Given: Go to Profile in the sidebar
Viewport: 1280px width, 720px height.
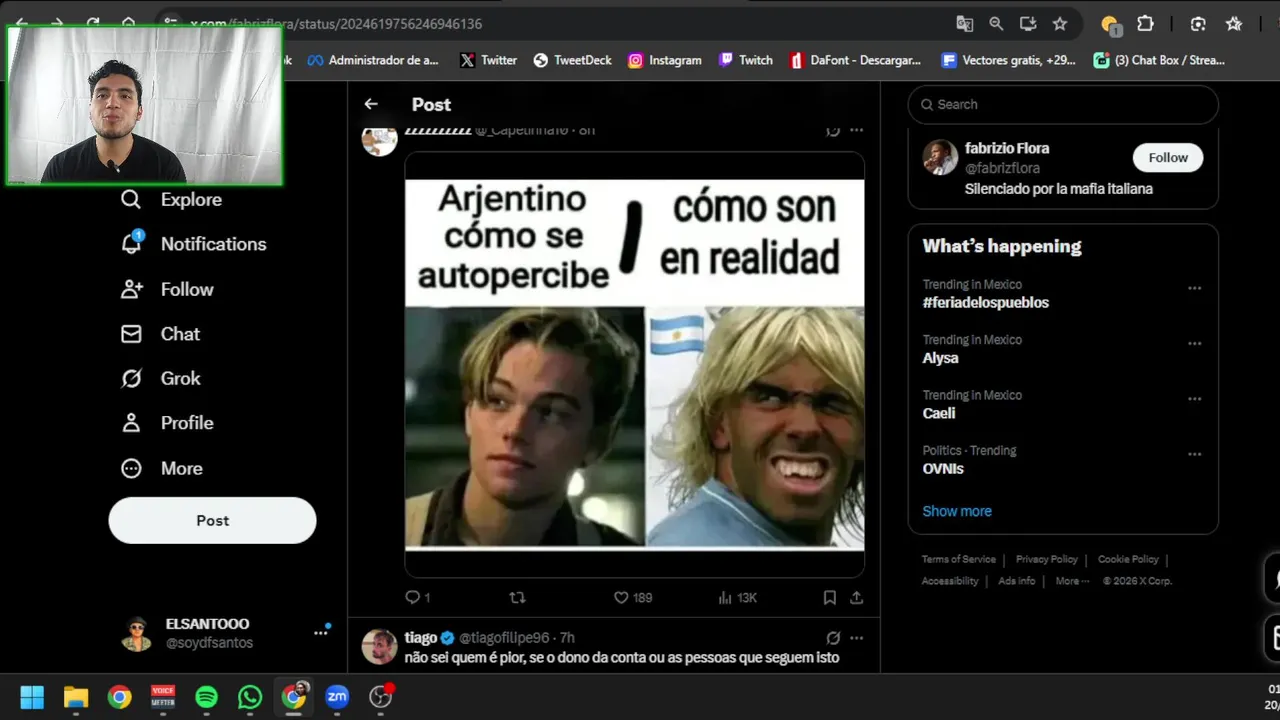Looking at the screenshot, I should pyautogui.click(x=167, y=423).
